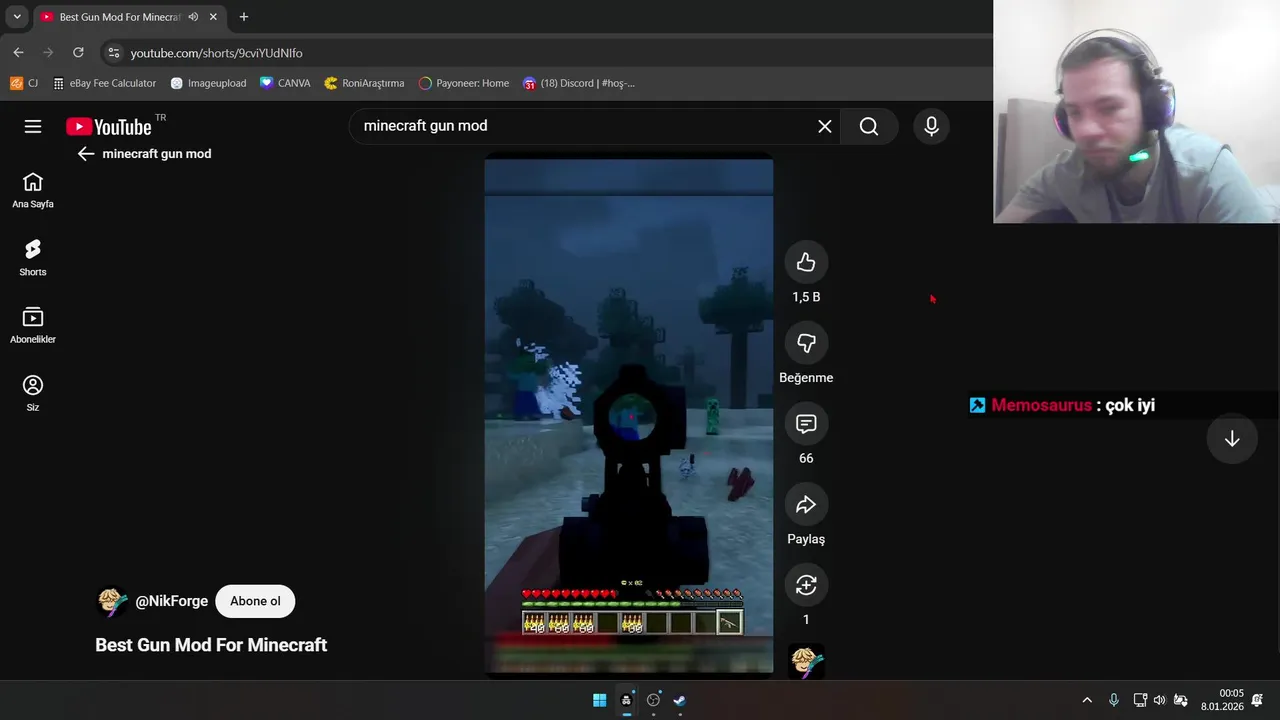Open the eBay Fee Calculator bookmark

pyautogui.click(x=105, y=83)
